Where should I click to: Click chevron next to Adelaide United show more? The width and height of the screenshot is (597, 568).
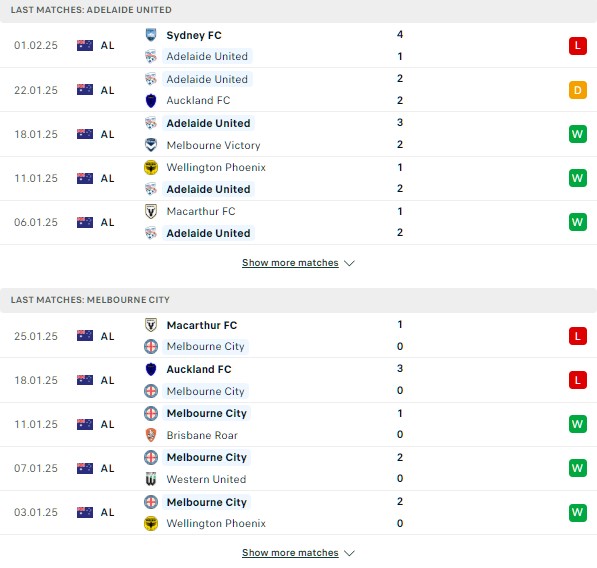click(x=349, y=263)
